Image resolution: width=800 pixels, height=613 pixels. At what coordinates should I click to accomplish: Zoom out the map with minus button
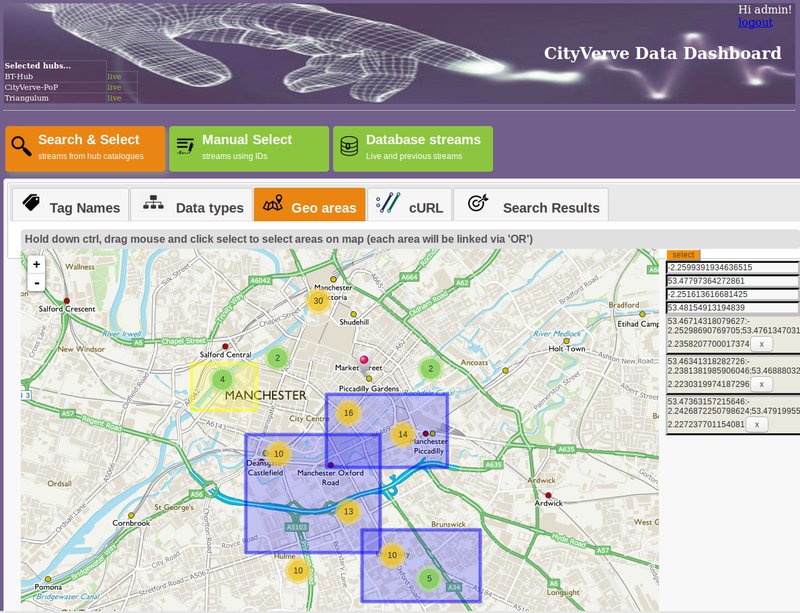tap(37, 283)
